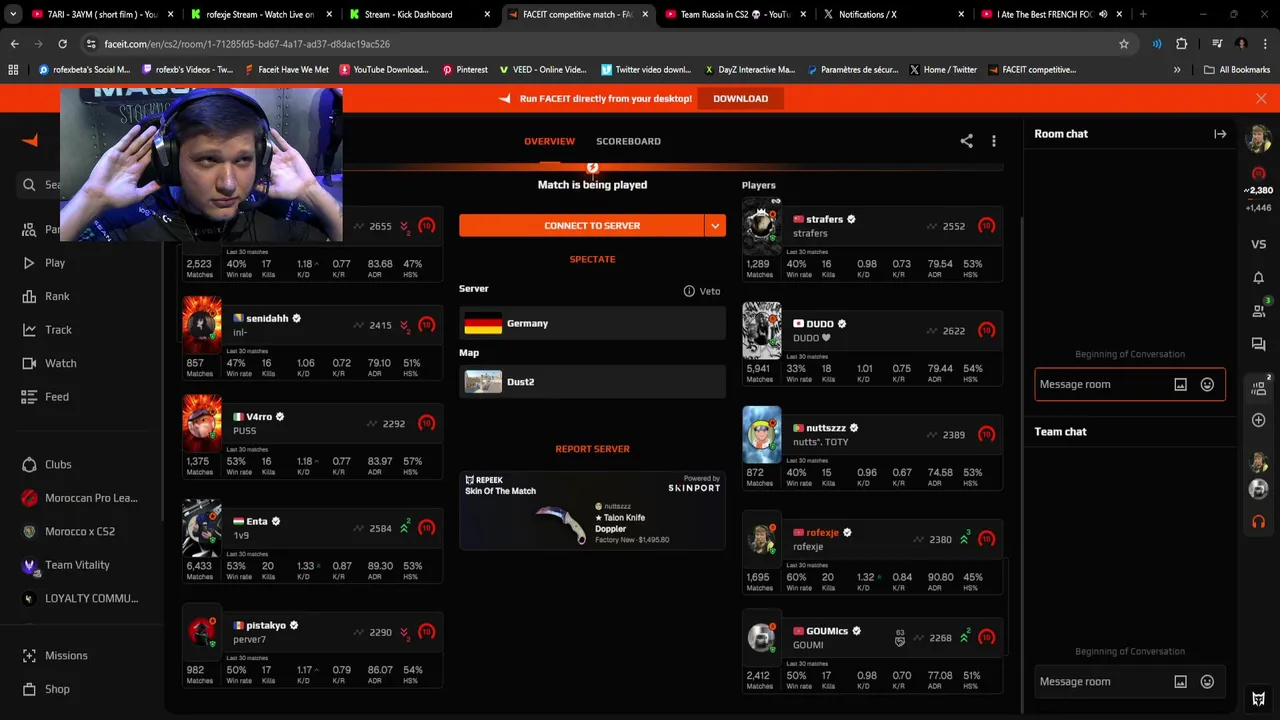Open strafers player avatar

pos(761,226)
